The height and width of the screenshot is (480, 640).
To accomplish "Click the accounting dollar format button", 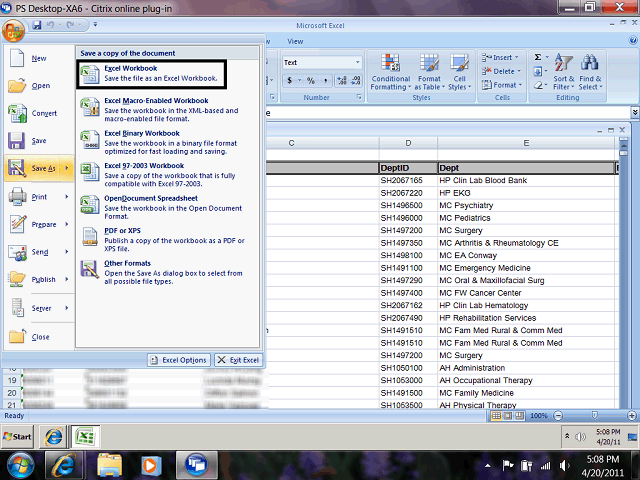I will tap(289, 80).
